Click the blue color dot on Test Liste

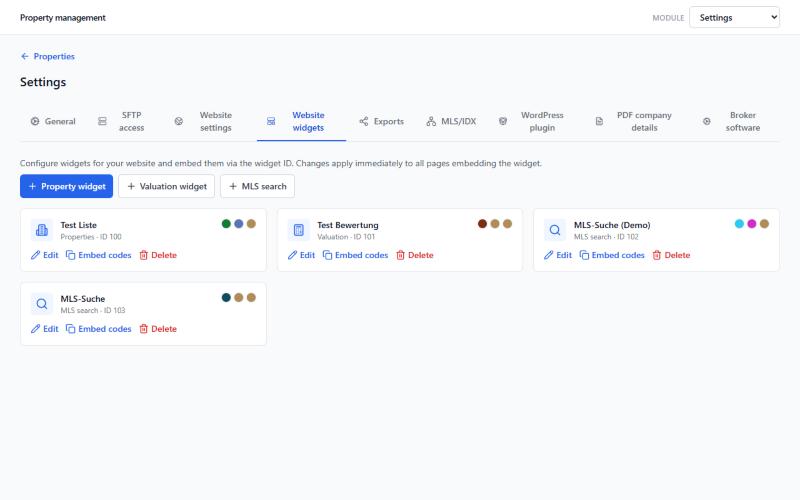(x=239, y=223)
